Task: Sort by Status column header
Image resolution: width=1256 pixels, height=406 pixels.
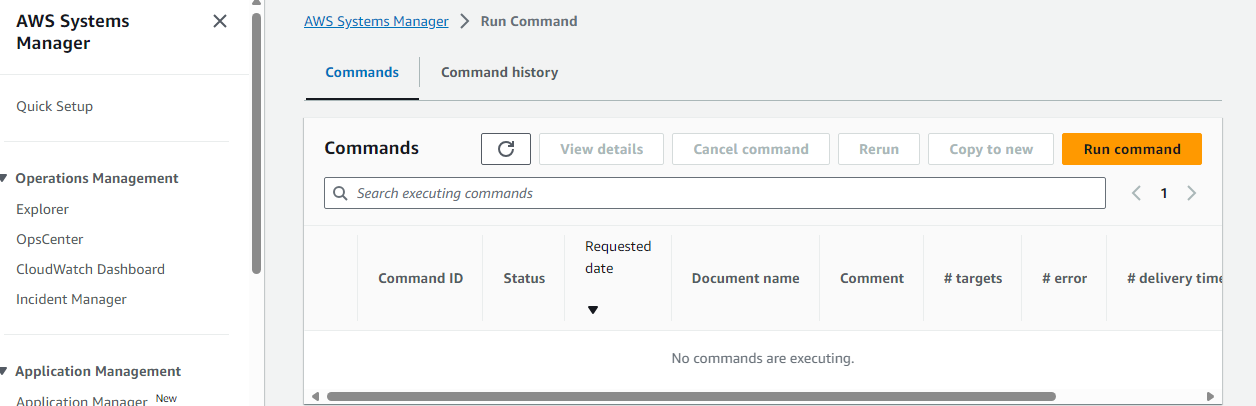Action: (x=524, y=278)
